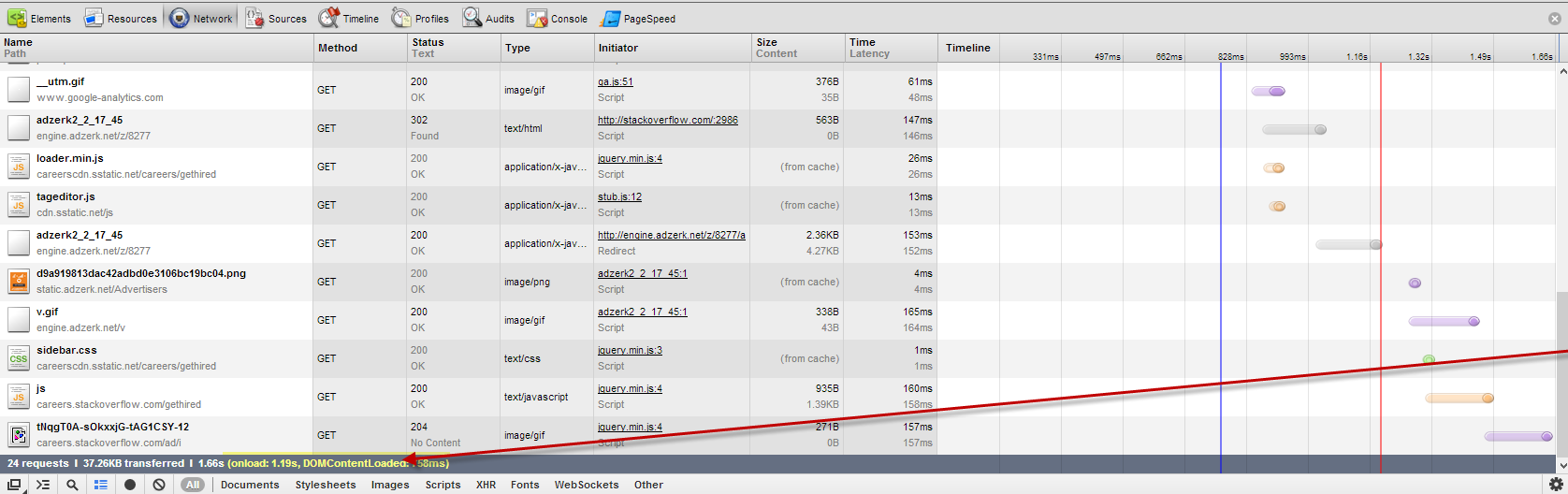Sort by the Status column header
Viewport: 1568px width, 494px height.
coord(454,48)
